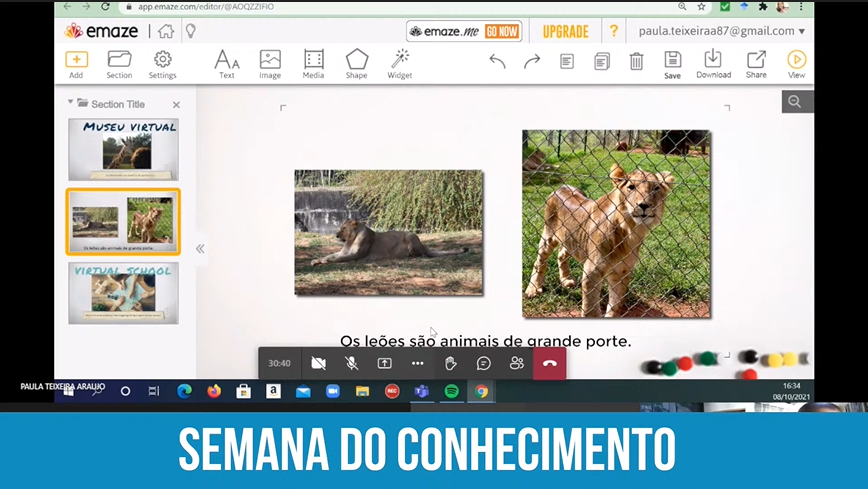Open more actions in the call bar
The height and width of the screenshot is (489, 868).
click(x=417, y=363)
